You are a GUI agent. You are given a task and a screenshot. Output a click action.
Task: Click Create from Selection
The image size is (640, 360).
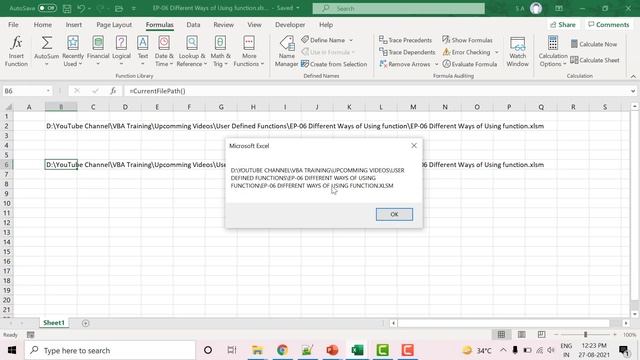[x=334, y=64]
